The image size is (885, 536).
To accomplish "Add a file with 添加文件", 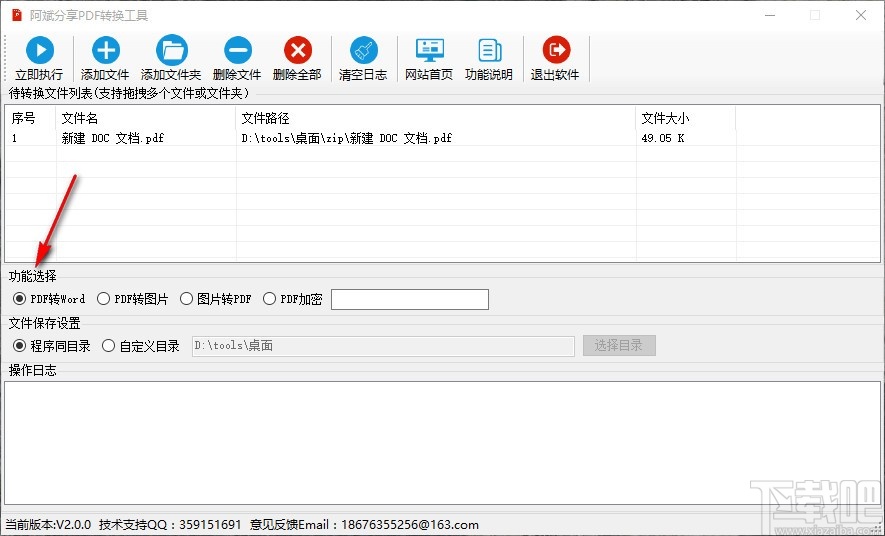I will [105, 59].
